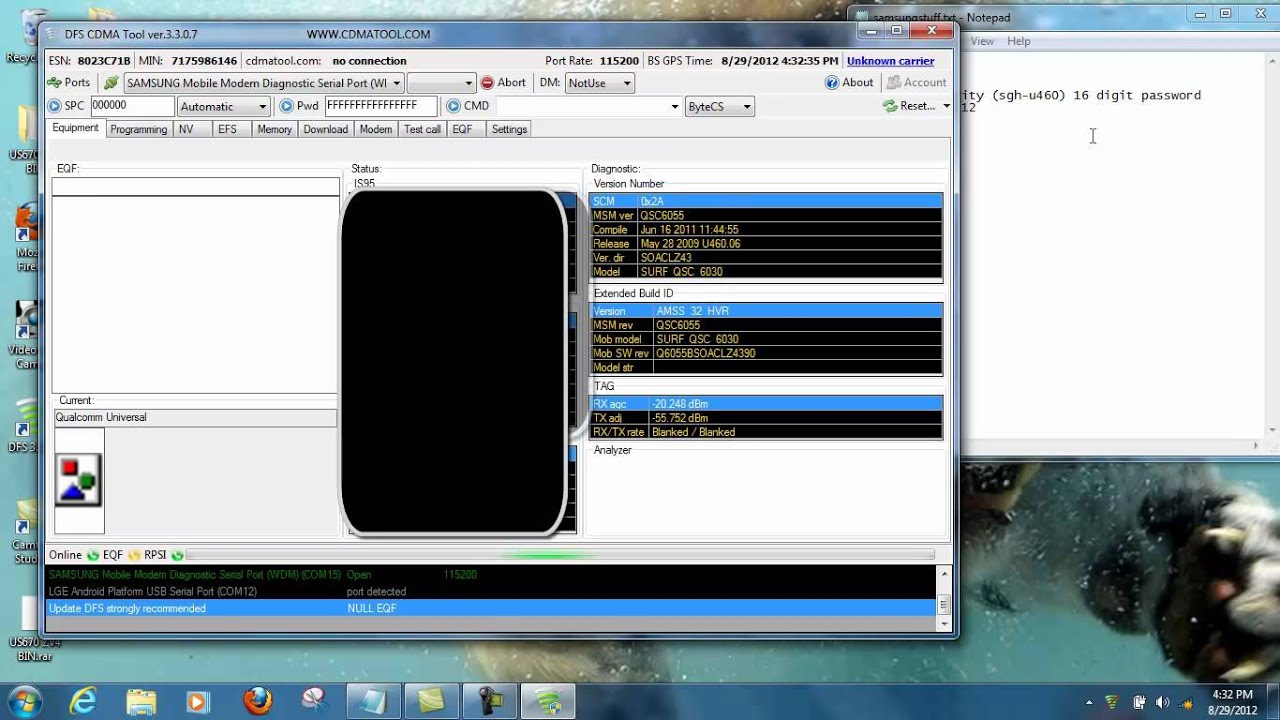Viewport: 1280px width, 720px height.
Task: Open the SAMSUNG Mobile Modem port dropdown
Action: (x=264, y=83)
